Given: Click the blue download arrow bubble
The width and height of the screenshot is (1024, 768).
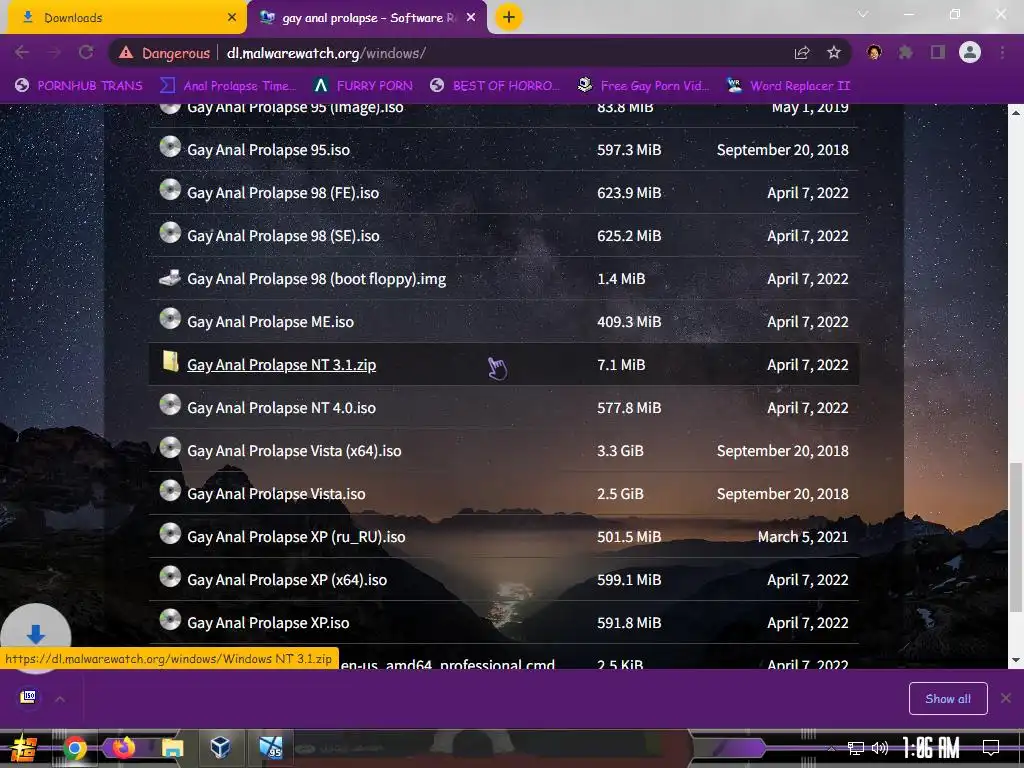Looking at the screenshot, I should point(36,634).
